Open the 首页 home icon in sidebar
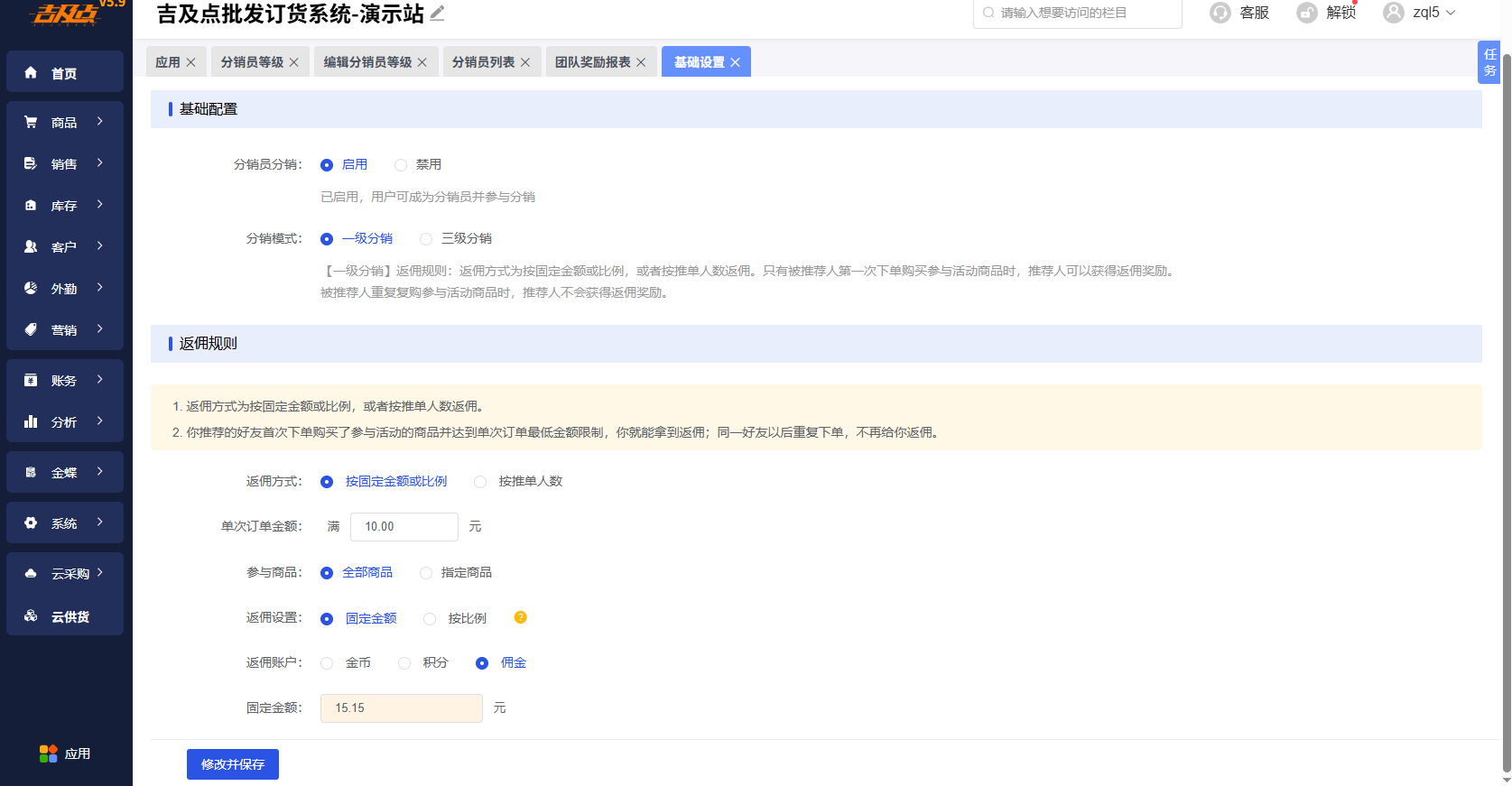 31,72
